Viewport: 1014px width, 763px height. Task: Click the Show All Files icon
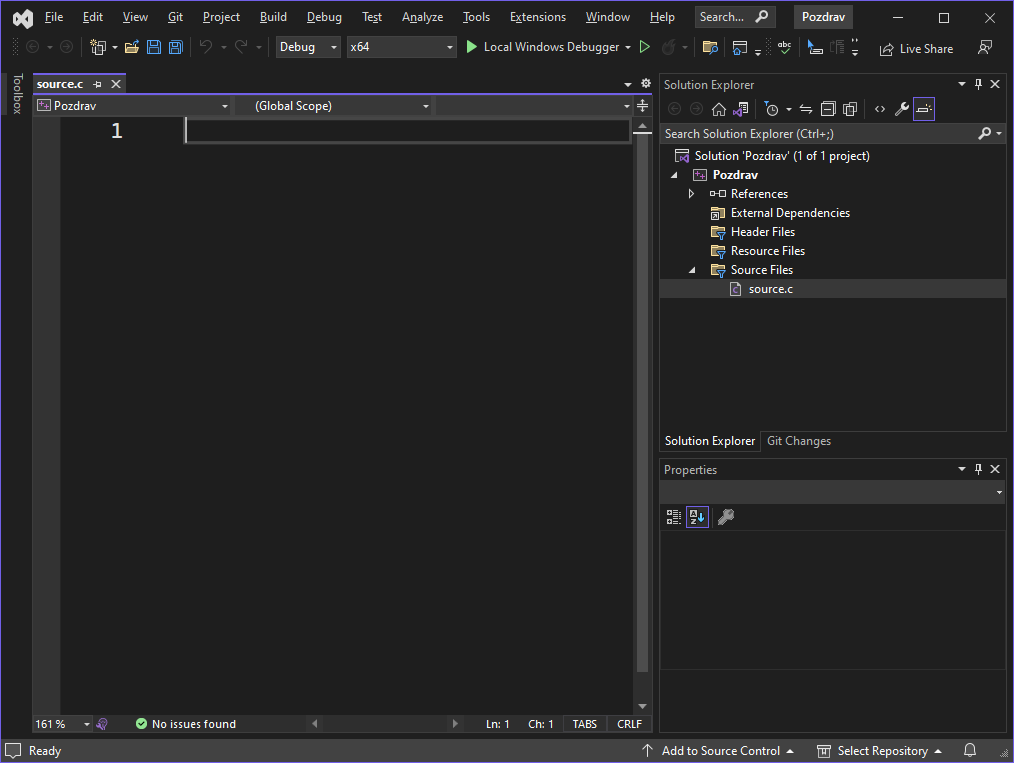[x=850, y=109]
